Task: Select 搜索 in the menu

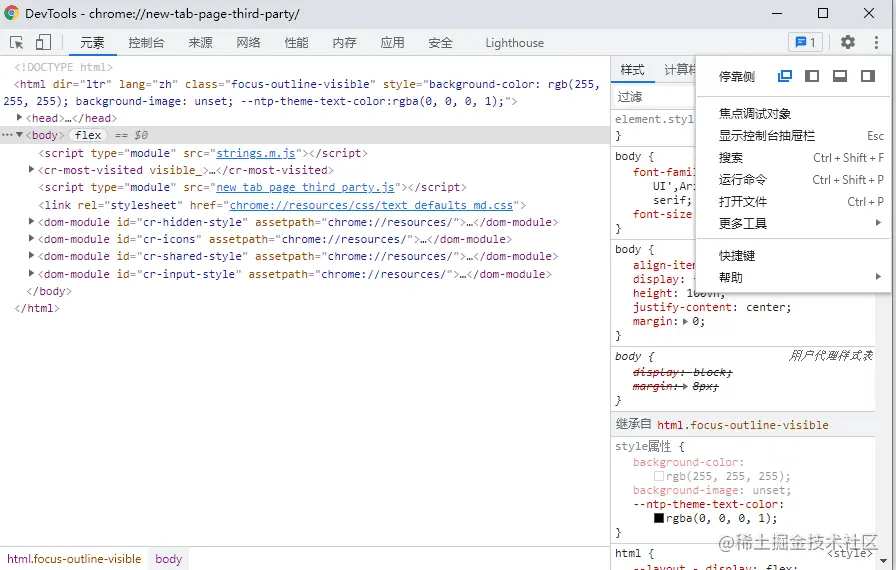Action: click(794, 158)
